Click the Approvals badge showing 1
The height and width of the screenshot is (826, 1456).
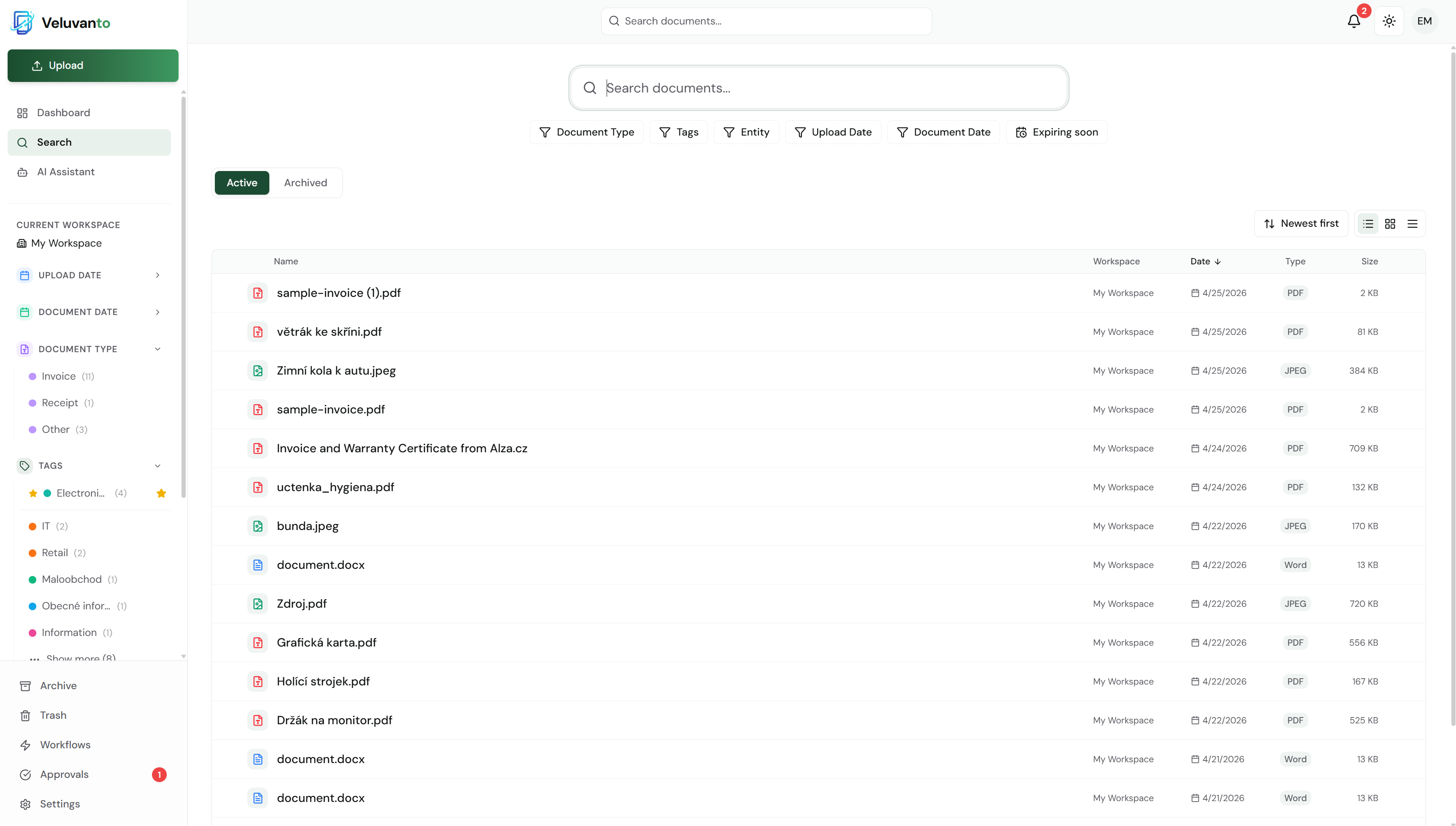click(159, 775)
